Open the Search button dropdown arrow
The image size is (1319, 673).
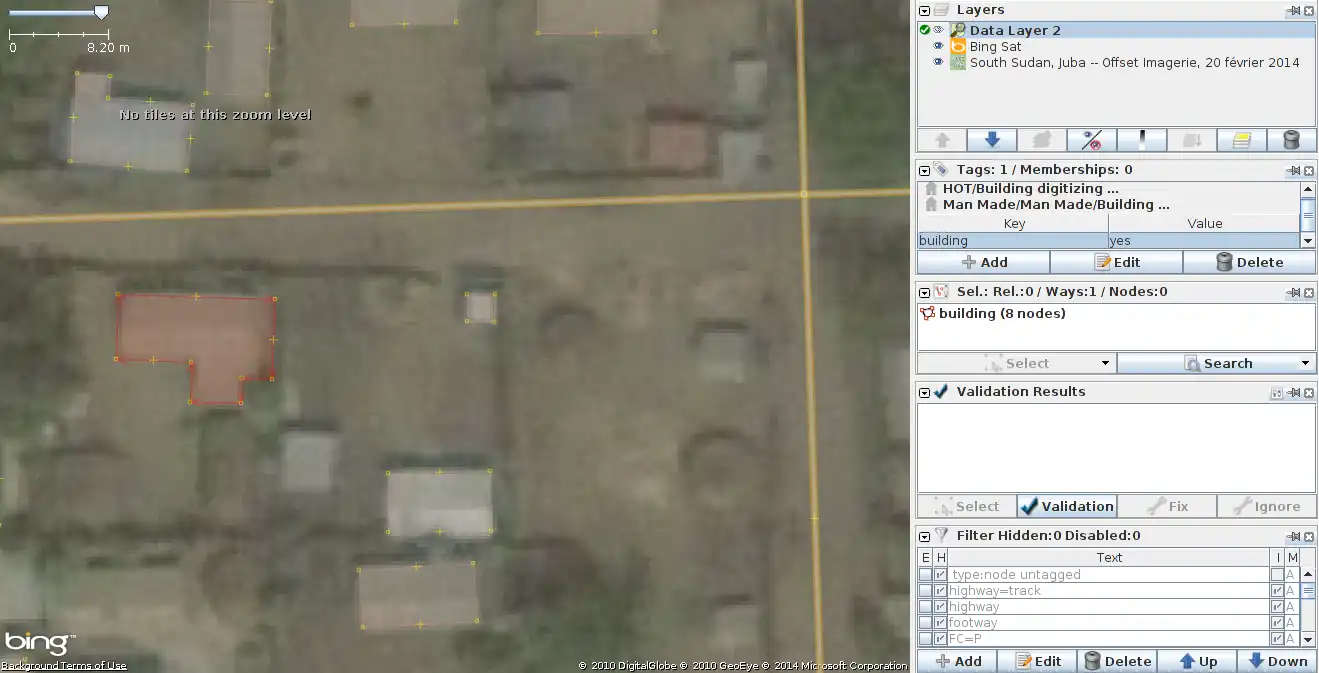click(1305, 364)
